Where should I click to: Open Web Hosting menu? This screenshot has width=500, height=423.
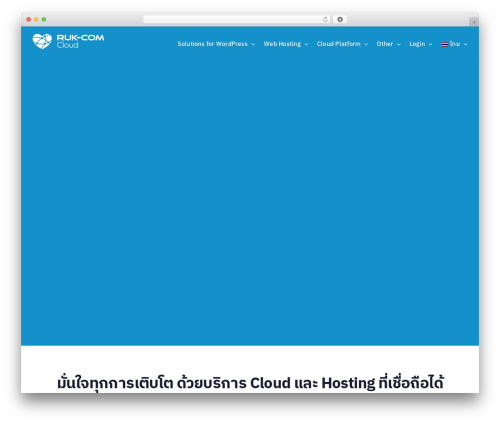(282, 44)
